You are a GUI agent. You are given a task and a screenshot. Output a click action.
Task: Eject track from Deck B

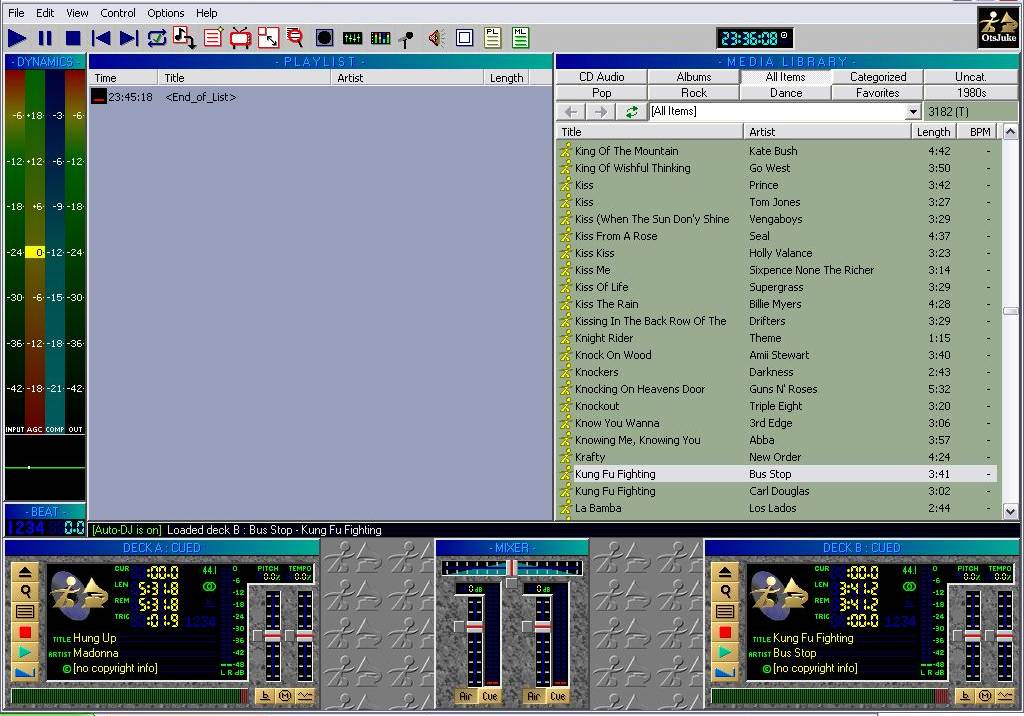pyautogui.click(x=725, y=573)
